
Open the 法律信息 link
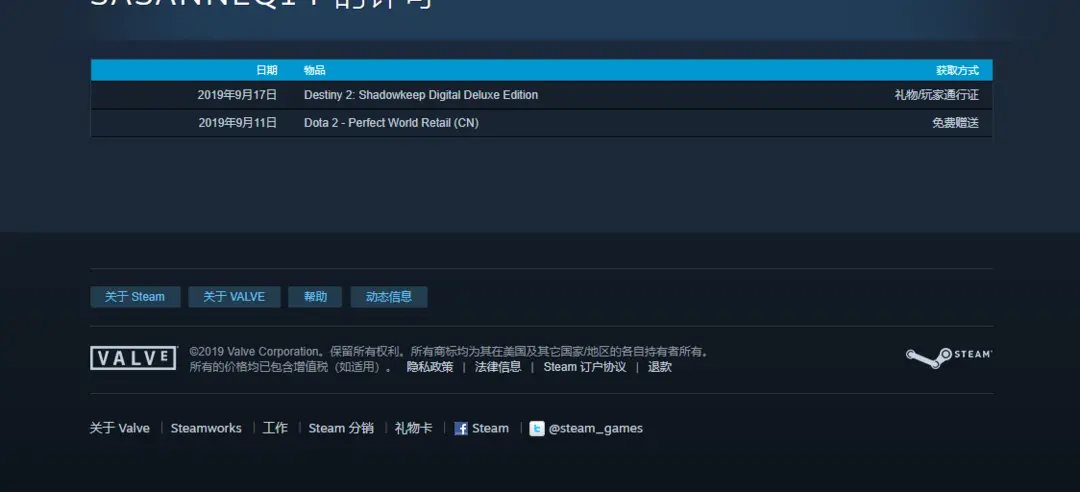point(498,367)
